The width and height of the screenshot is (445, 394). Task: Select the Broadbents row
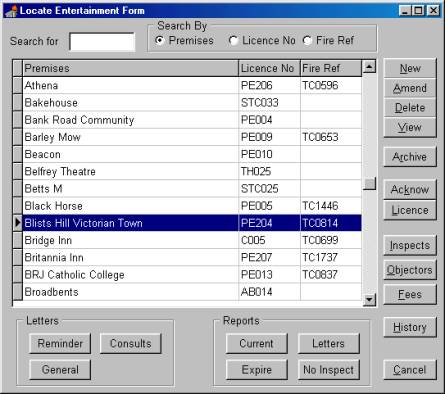click(x=192, y=292)
